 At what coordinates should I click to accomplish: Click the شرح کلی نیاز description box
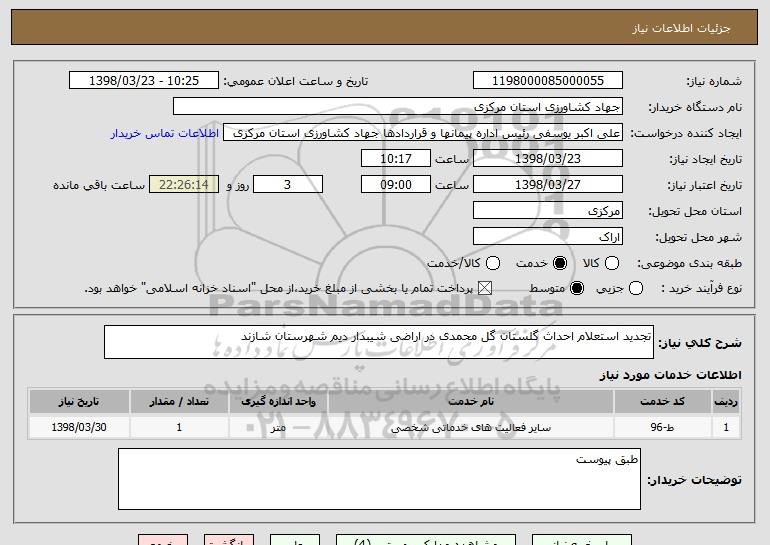[379, 342]
